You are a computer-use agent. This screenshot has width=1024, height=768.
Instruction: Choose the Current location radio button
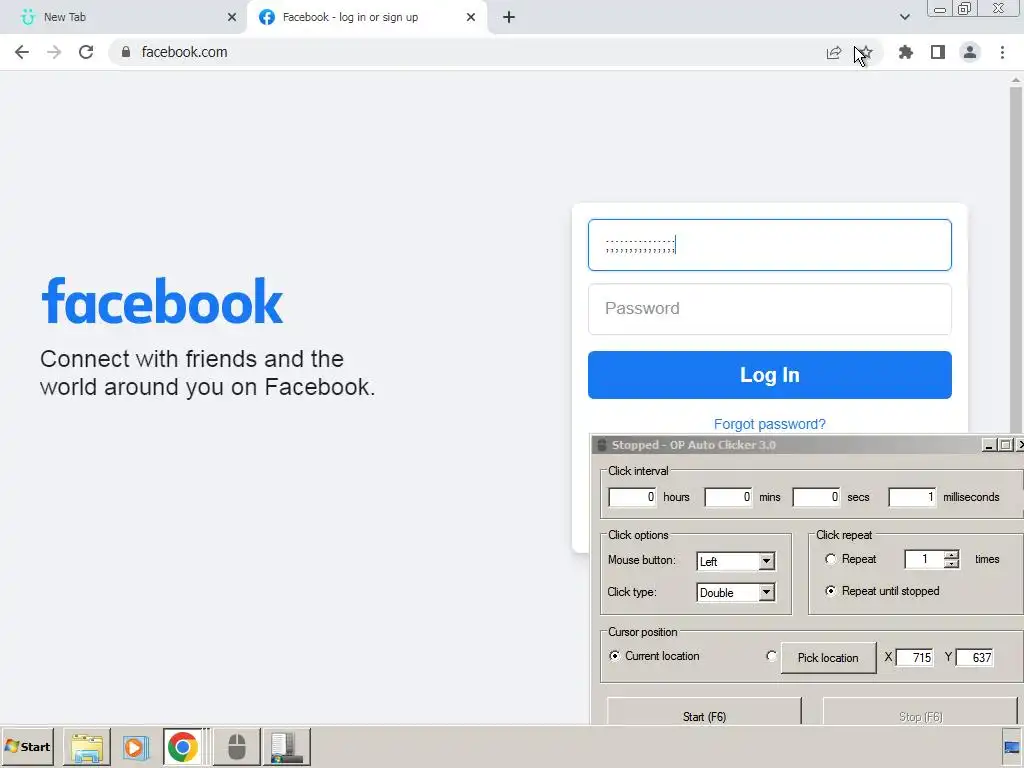click(615, 656)
